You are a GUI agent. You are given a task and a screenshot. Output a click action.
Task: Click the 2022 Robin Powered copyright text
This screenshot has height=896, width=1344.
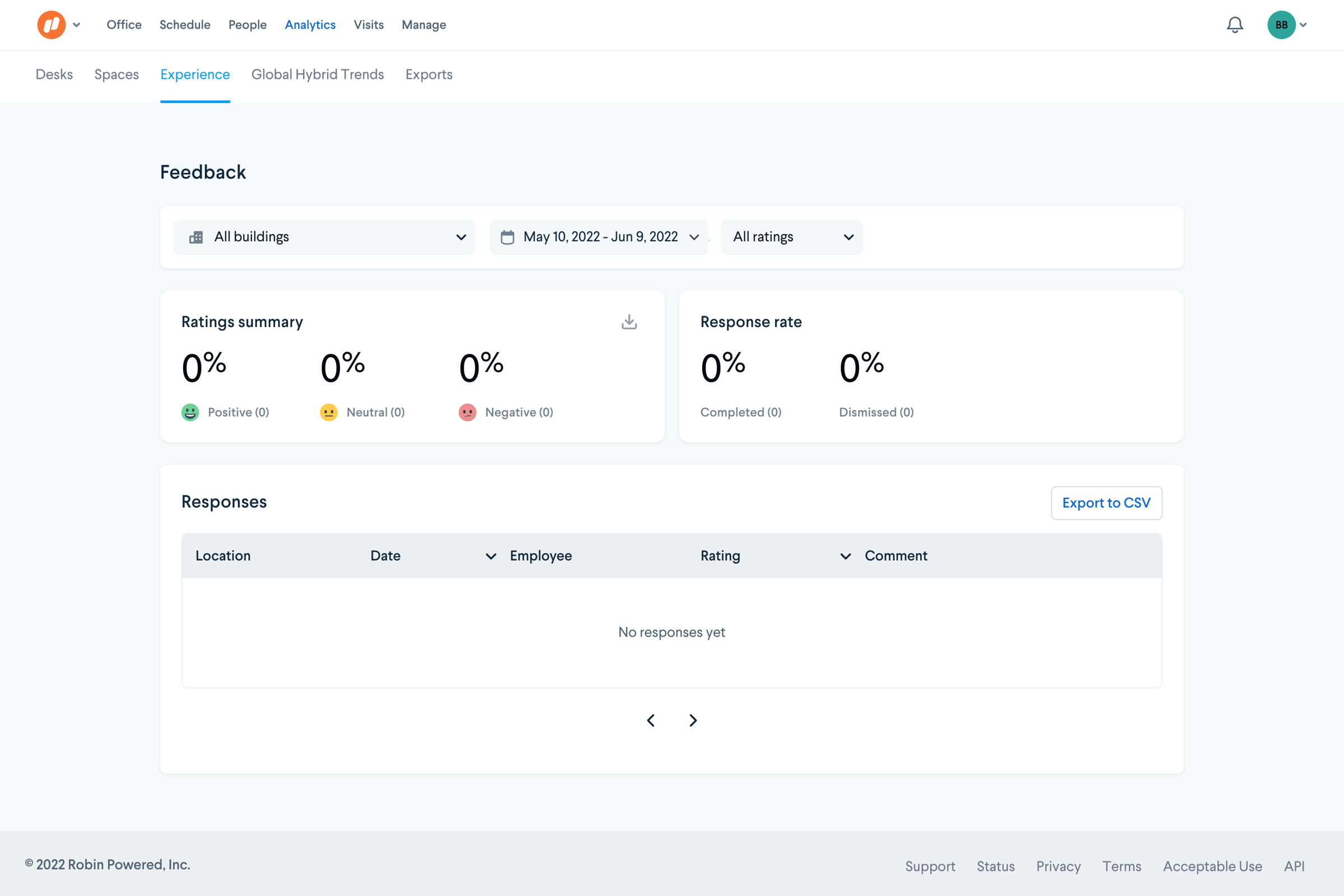[108, 865]
